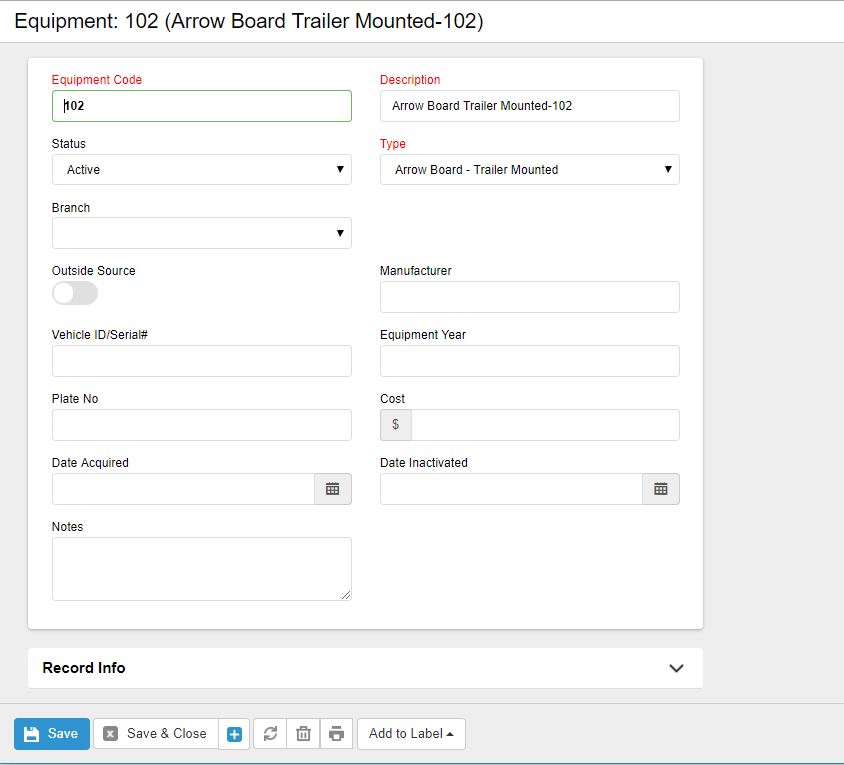
Task: Click the Save button
Action: [x=52, y=734]
